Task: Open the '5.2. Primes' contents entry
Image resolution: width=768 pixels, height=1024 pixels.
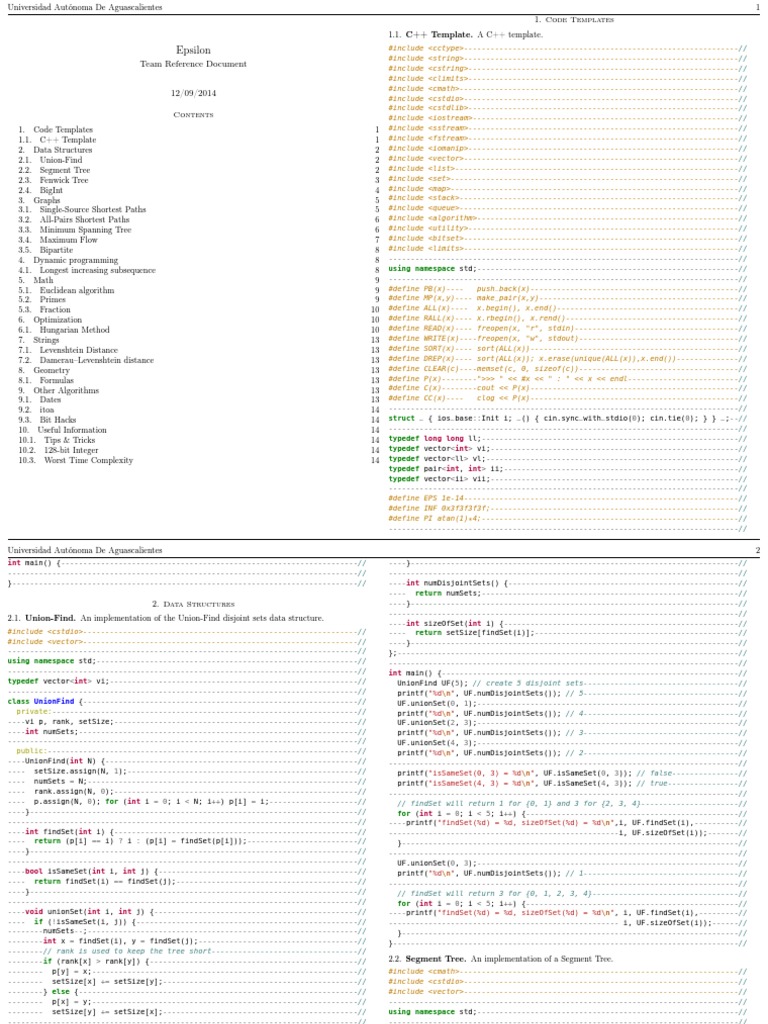Action: pyautogui.click(x=42, y=300)
